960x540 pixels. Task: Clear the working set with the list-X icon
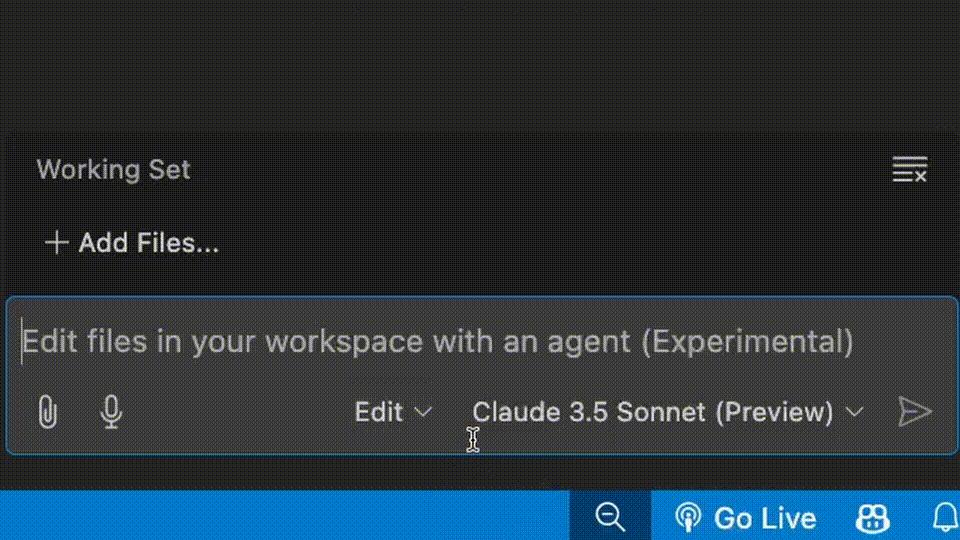point(909,170)
